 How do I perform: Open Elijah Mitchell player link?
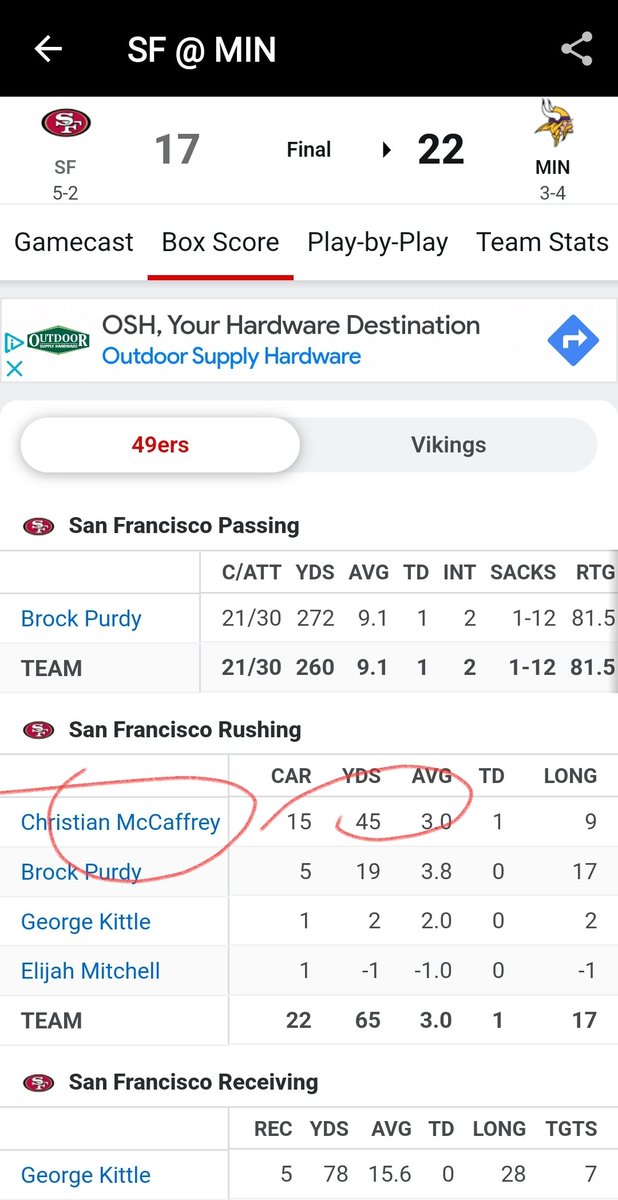90,971
